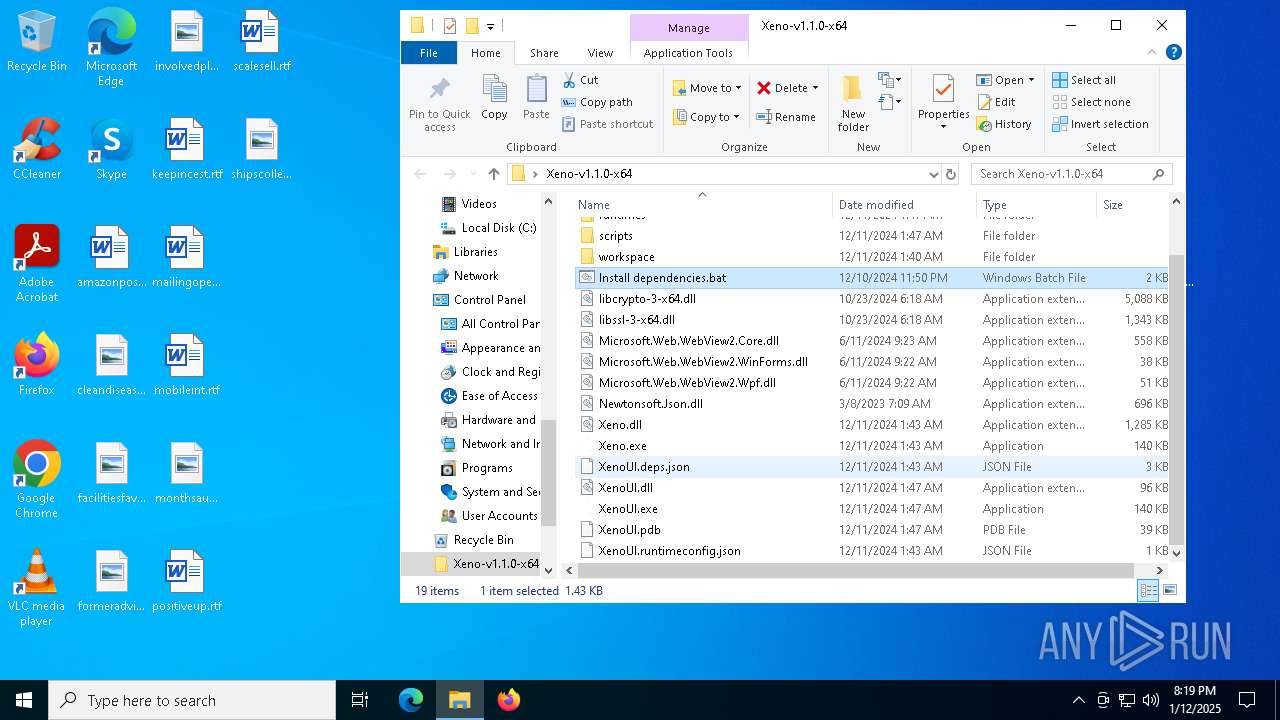Open the File menu tab

click(429, 53)
